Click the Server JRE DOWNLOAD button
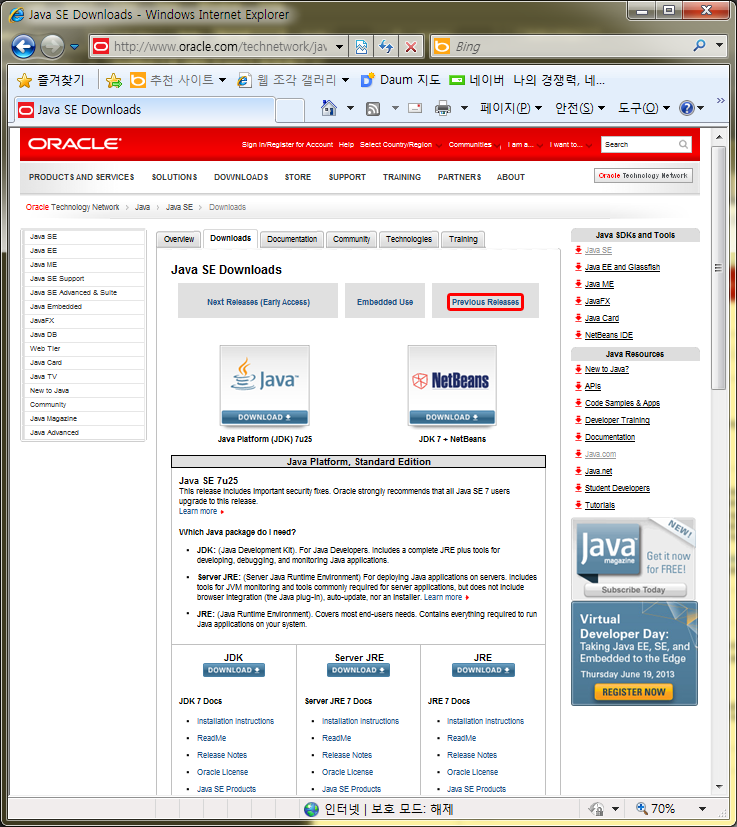Screen dimensions: 737x827 (358, 670)
